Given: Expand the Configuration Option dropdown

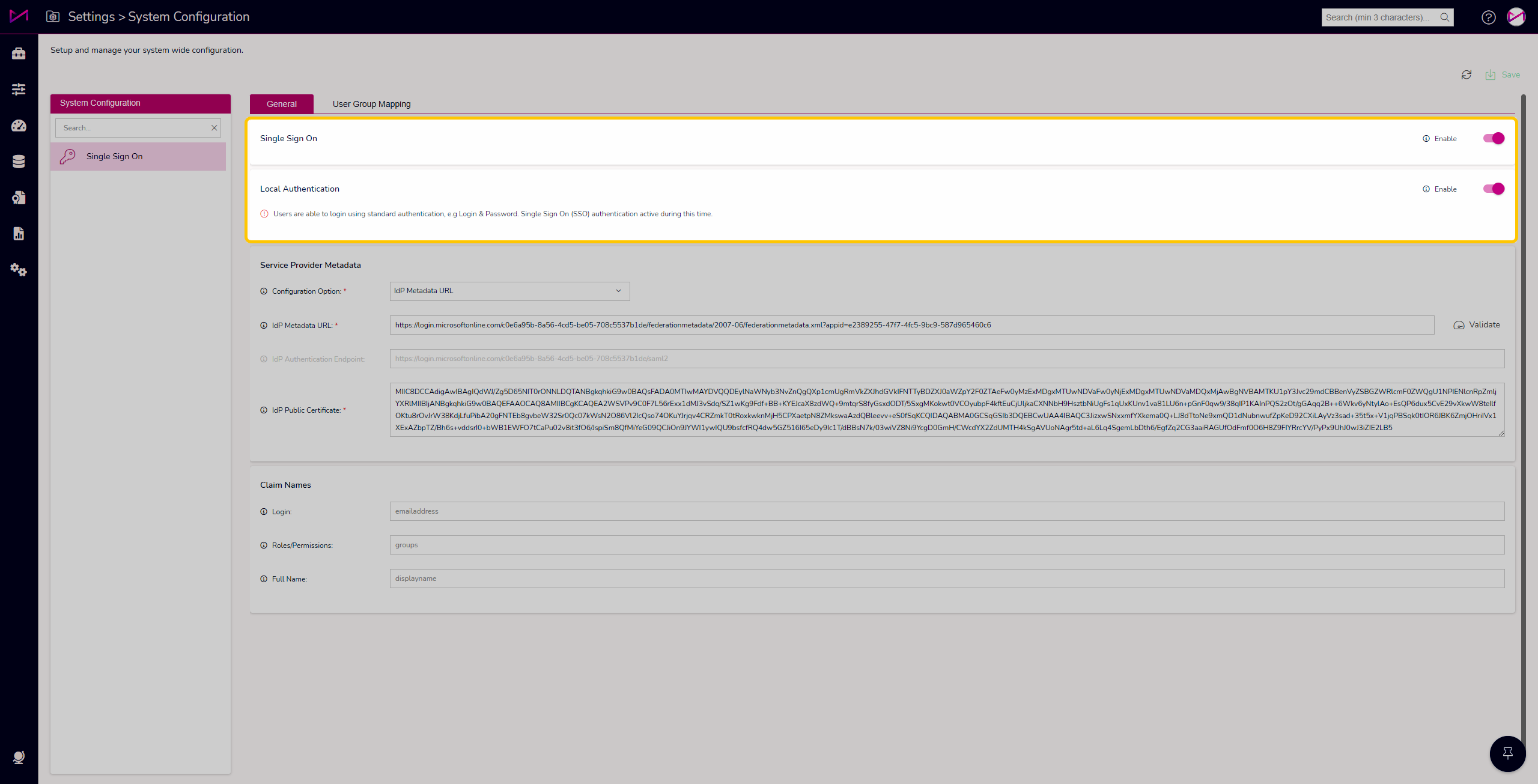Looking at the screenshot, I should point(509,291).
